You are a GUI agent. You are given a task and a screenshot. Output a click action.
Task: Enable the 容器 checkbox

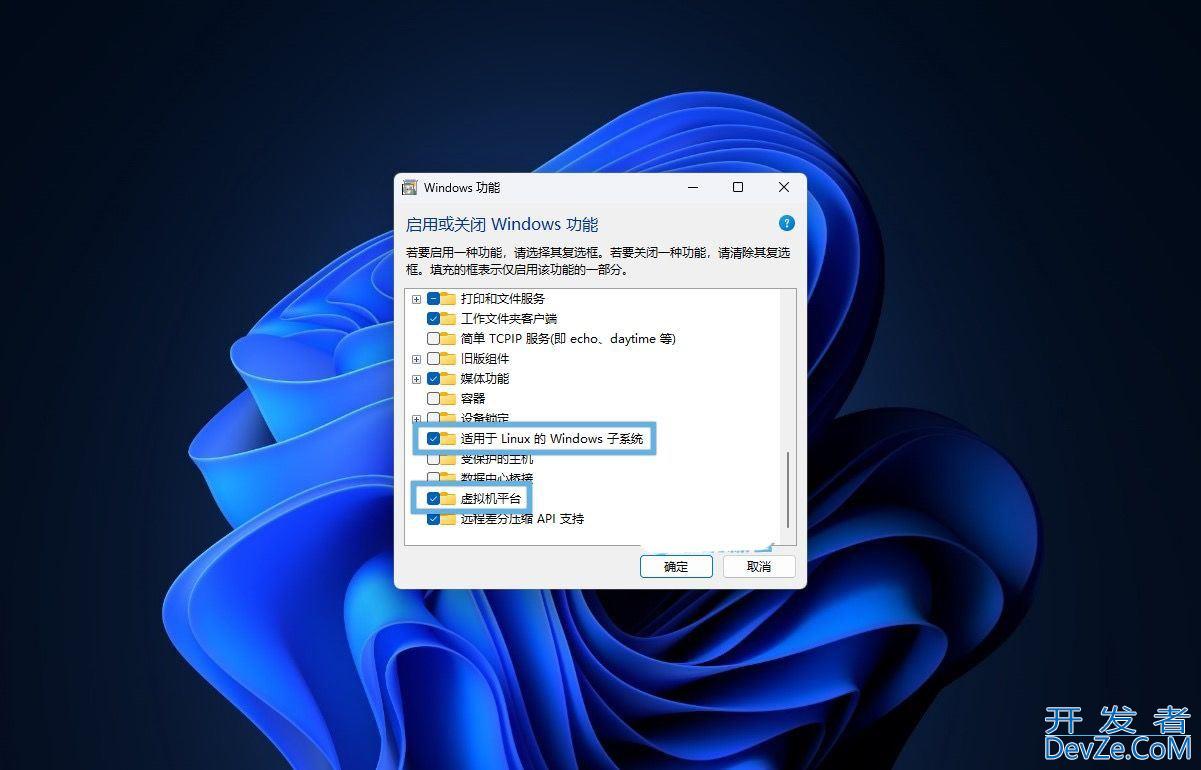coord(433,398)
